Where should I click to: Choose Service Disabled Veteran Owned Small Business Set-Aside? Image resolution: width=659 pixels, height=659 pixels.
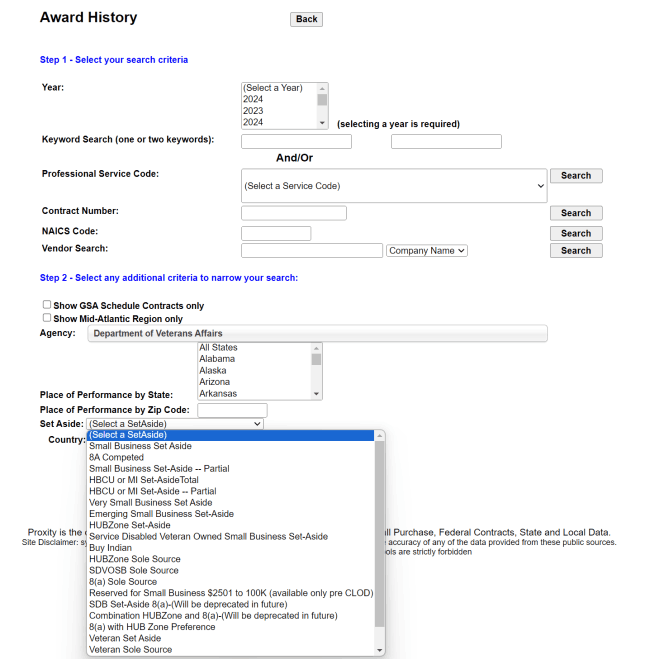[230, 537]
